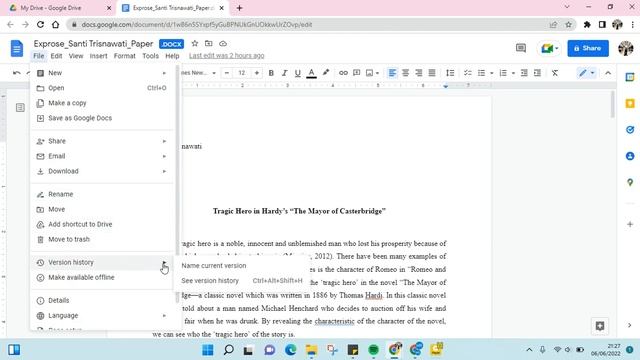Open Google Keep in side panel
The width and height of the screenshot is (640, 360).
(630, 104)
